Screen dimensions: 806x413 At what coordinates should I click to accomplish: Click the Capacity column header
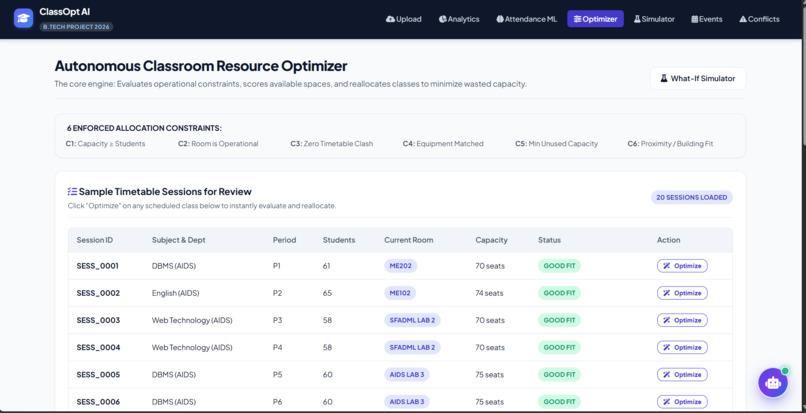(x=491, y=240)
